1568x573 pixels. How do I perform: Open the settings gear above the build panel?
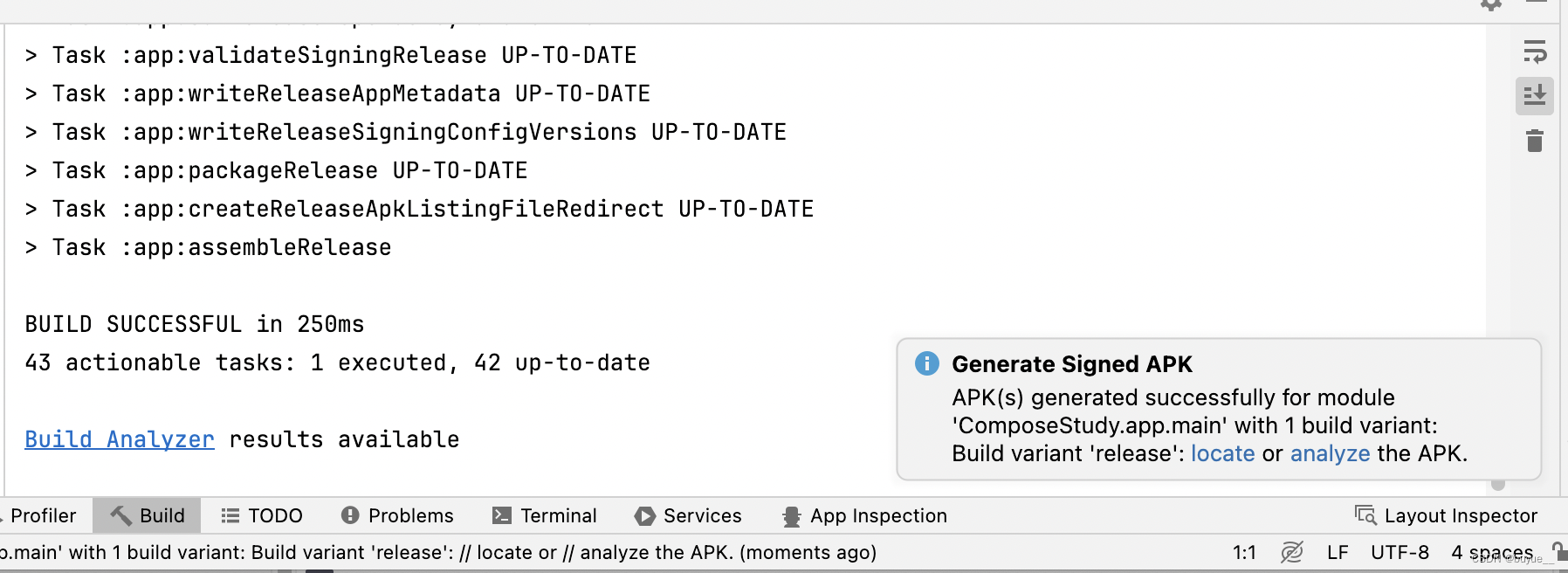(x=1491, y=7)
